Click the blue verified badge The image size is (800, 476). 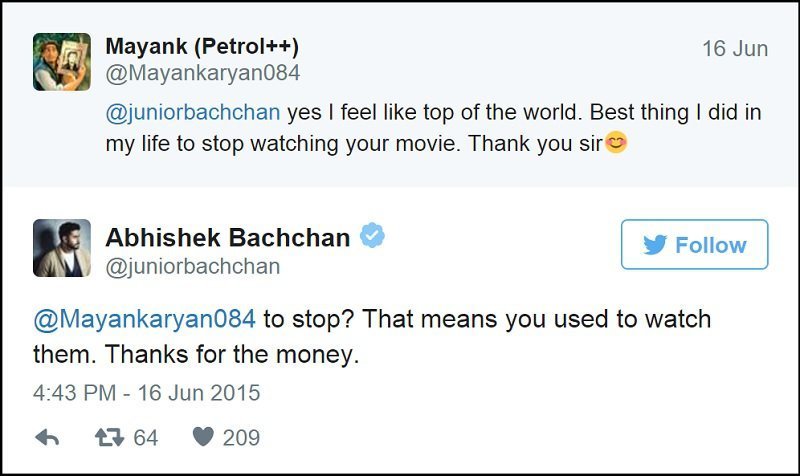373,236
